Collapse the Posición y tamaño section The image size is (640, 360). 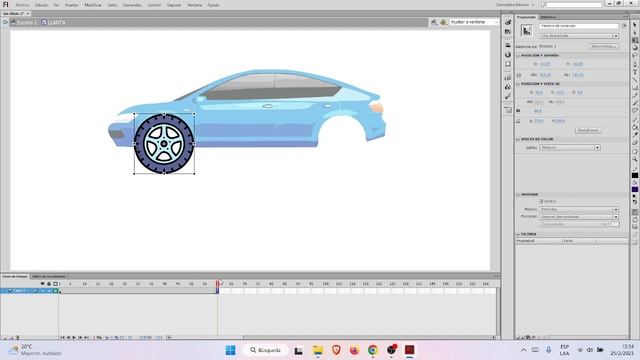point(518,56)
